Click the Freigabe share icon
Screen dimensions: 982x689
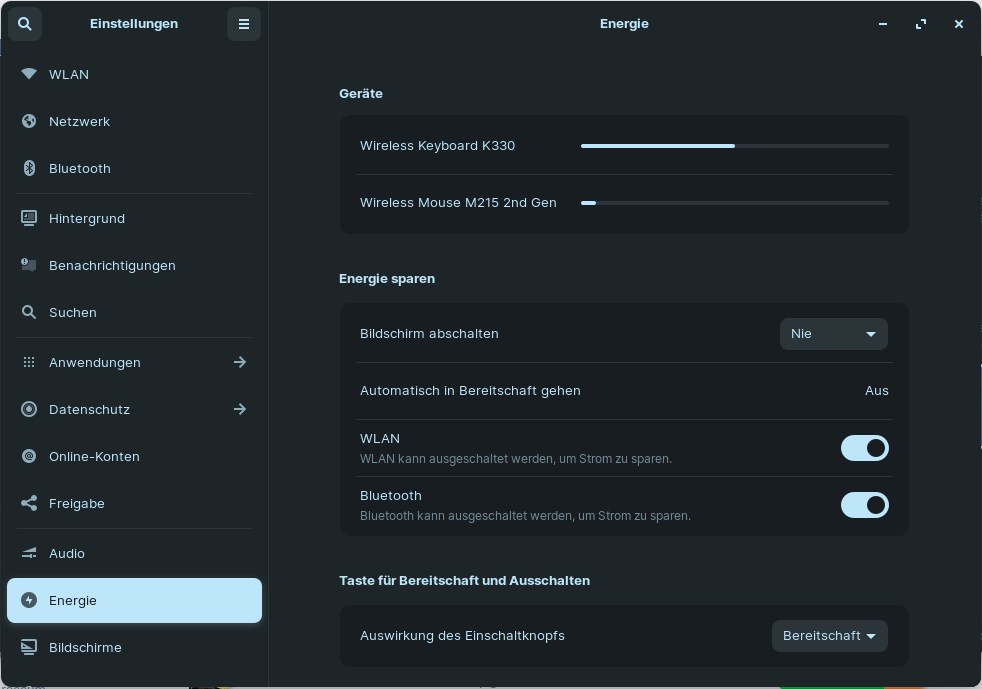pyautogui.click(x=29, y=503)
